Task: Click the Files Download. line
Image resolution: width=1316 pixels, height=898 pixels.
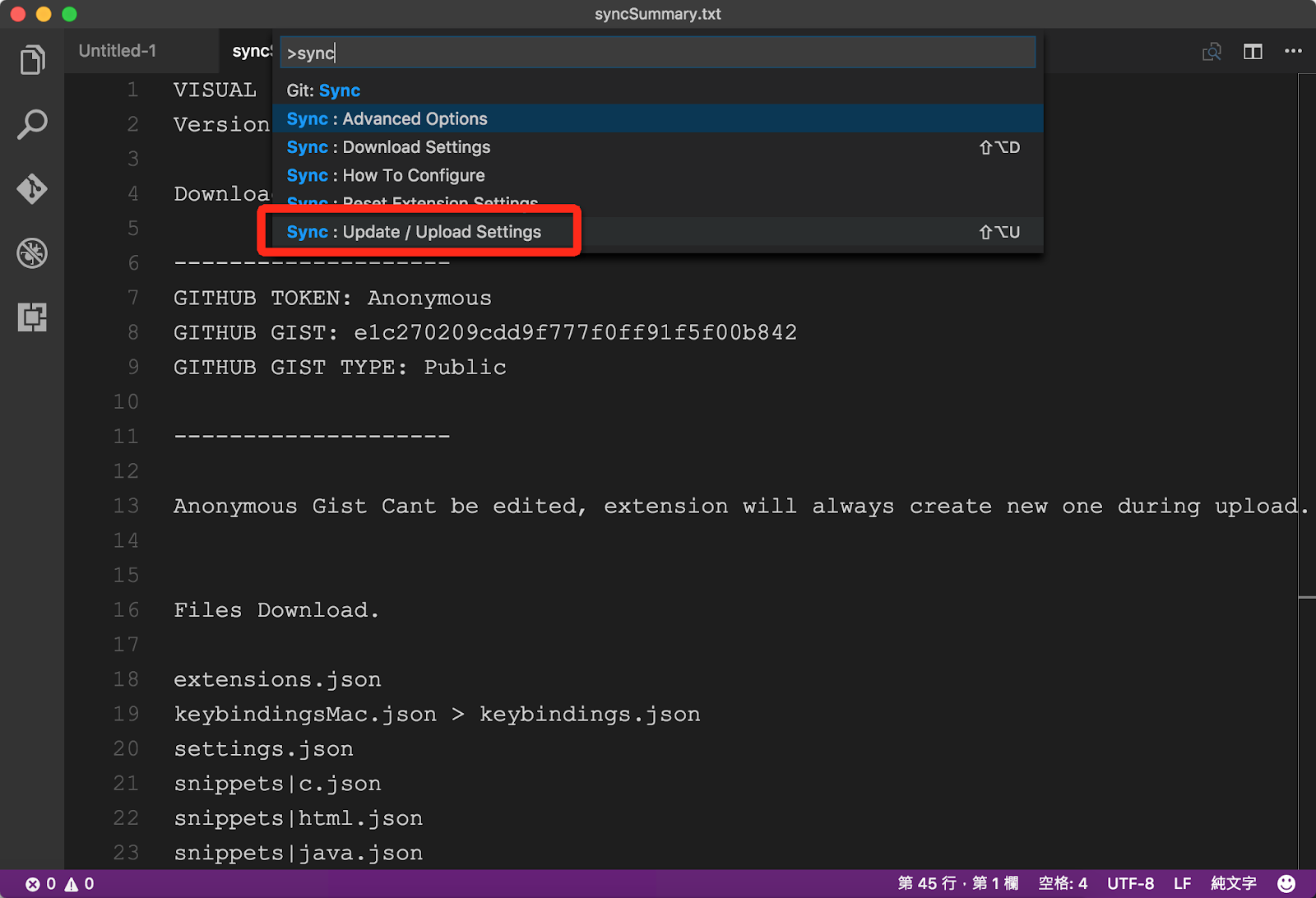Action: point(276,610)
